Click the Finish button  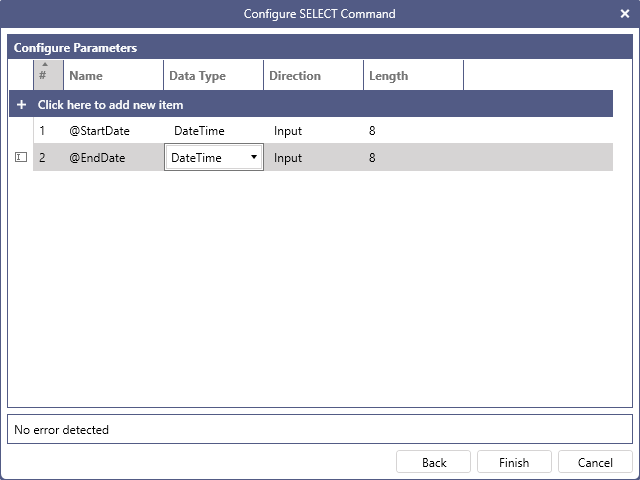514,462
